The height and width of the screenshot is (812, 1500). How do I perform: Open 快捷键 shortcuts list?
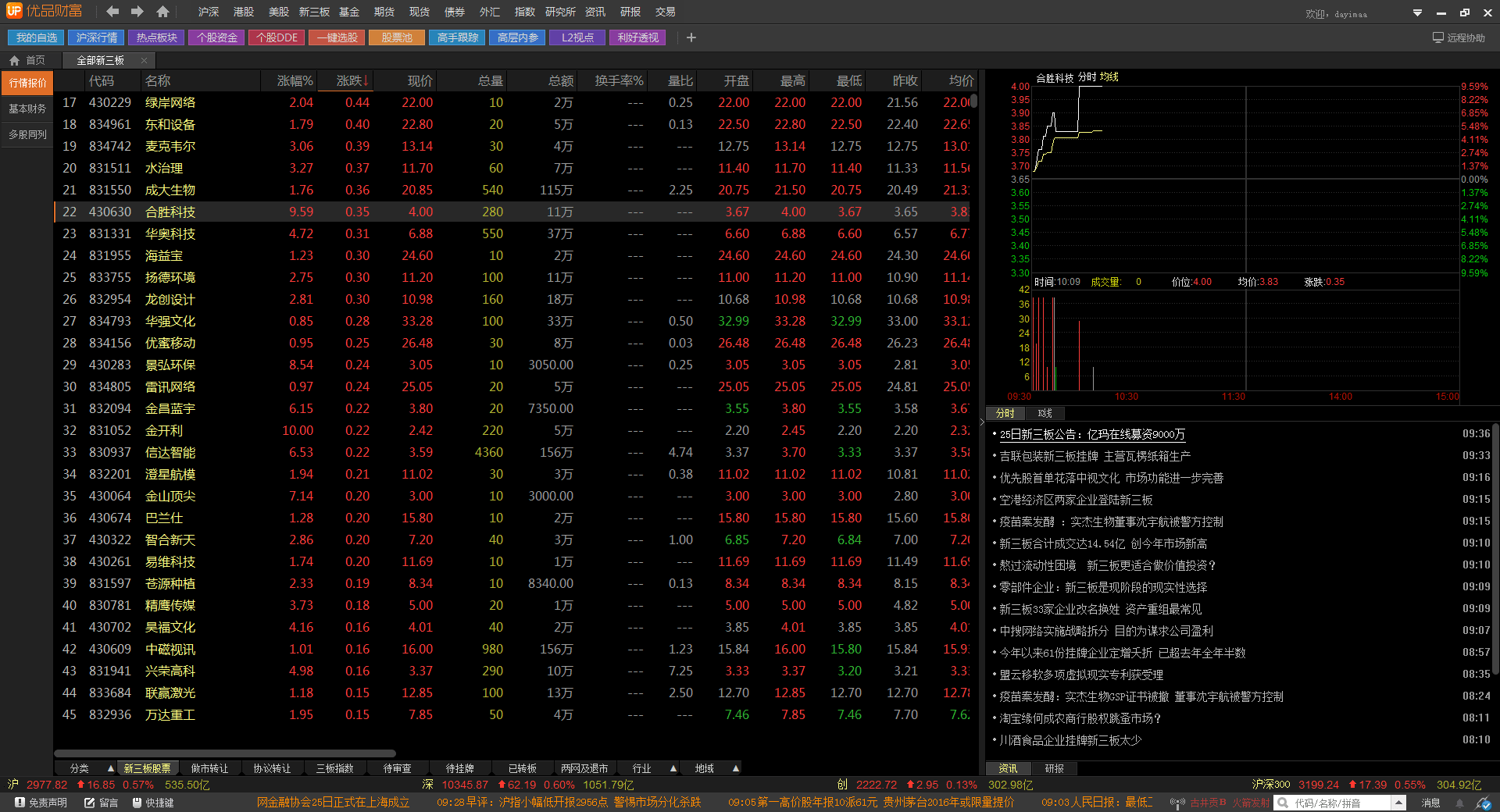[x=153, y=803]
